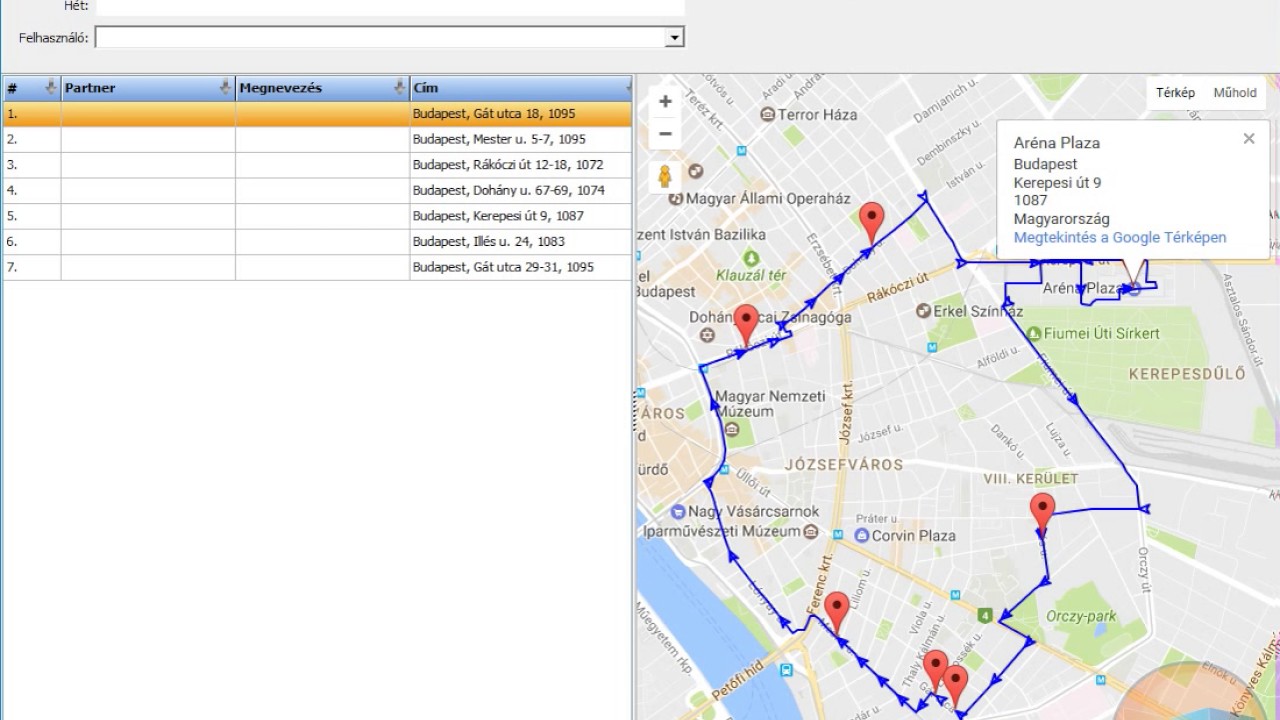Sort by the Cím column header
Viewport: 1280px width, 720px height.
pyautogui.click(x=521, y=88)
